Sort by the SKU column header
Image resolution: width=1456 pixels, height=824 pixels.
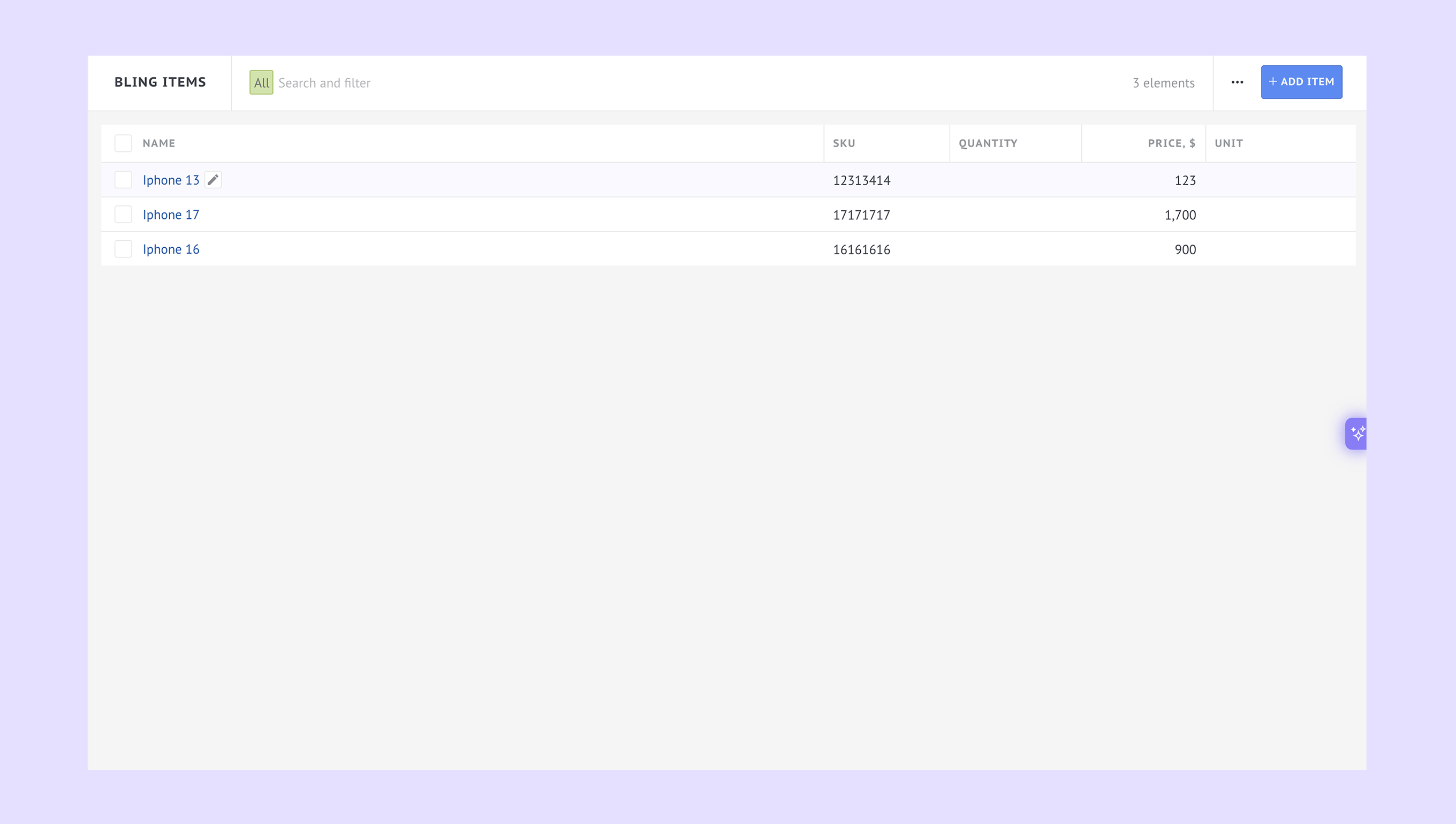pos(844,143)
